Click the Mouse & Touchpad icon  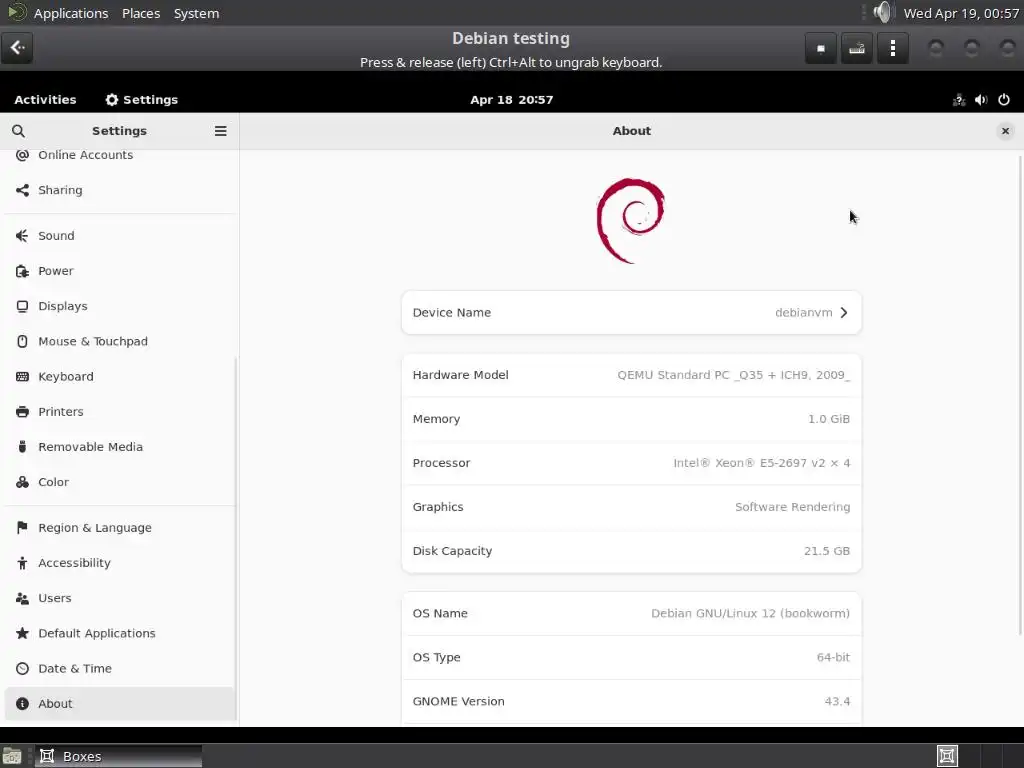(x=22, y=342)
